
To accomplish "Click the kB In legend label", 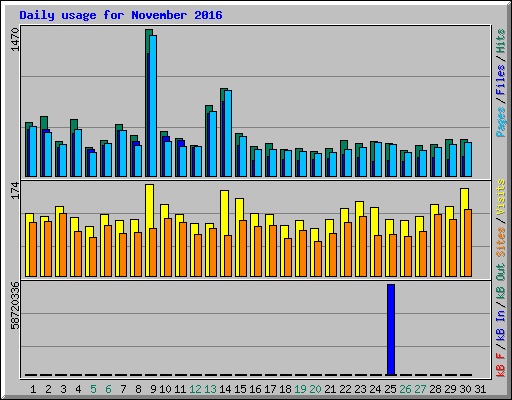I will click(x=501, y=325).
